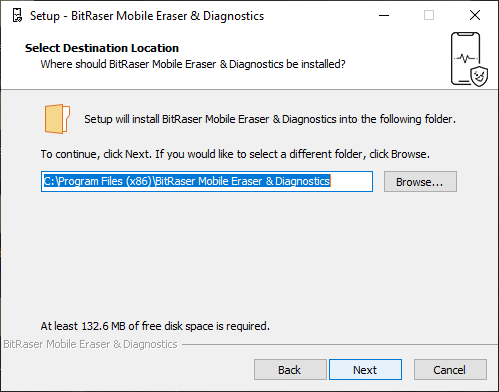Click the destination folder path field

tap(207, 181)
